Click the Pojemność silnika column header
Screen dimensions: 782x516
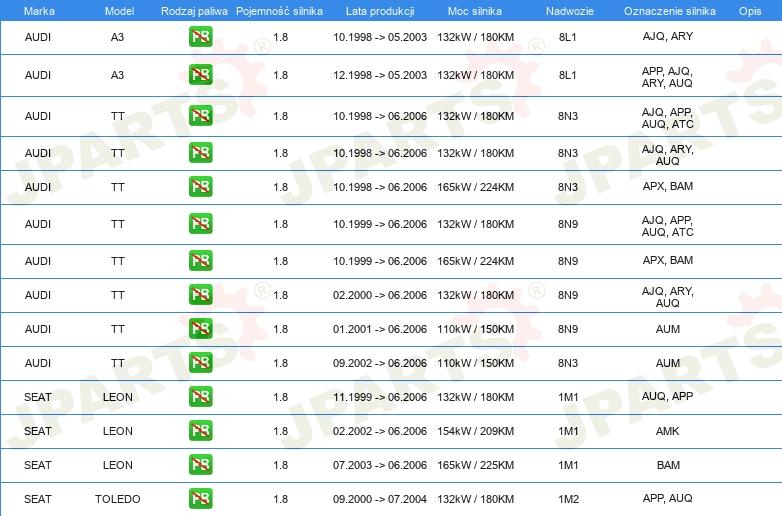point(279,11)
